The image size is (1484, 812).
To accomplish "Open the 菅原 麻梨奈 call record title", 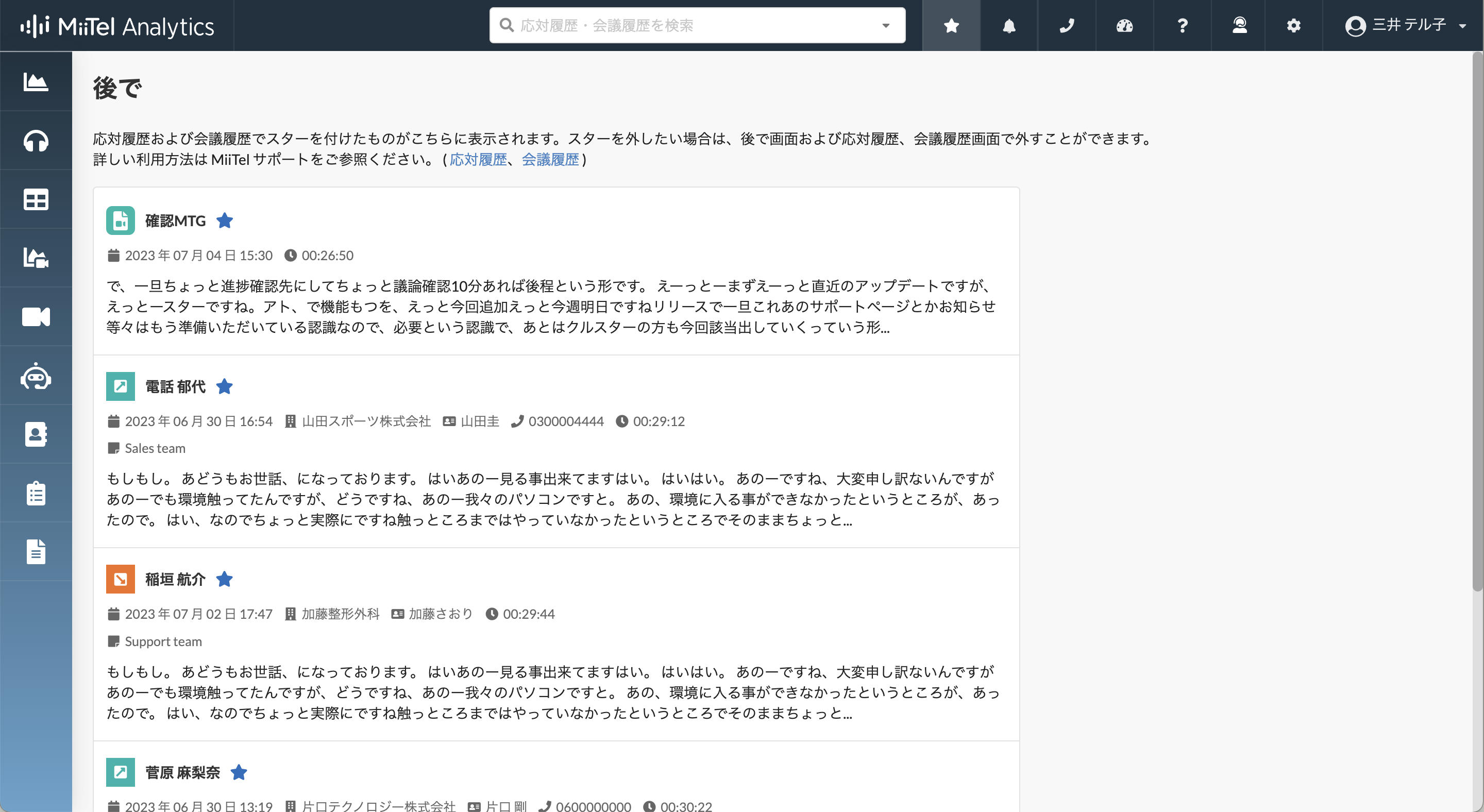I will pyautogui.click(x=182, y=772).
